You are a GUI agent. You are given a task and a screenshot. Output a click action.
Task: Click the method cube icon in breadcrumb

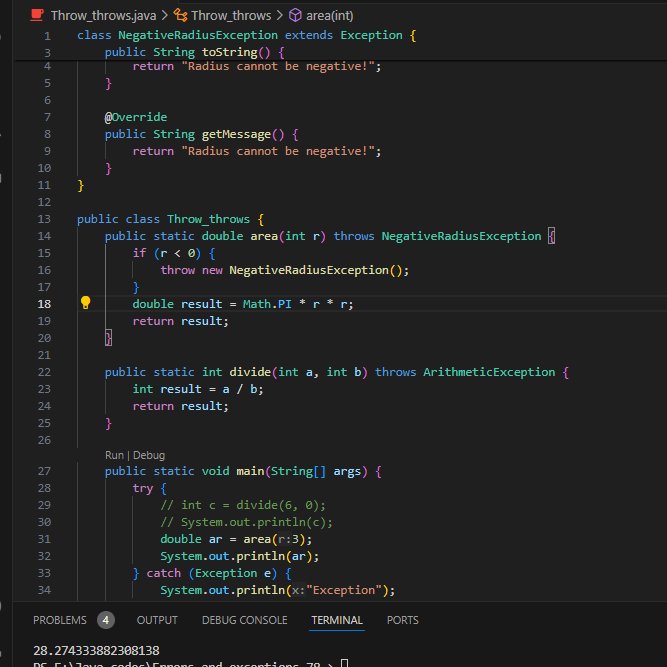[x=295, y=16]
